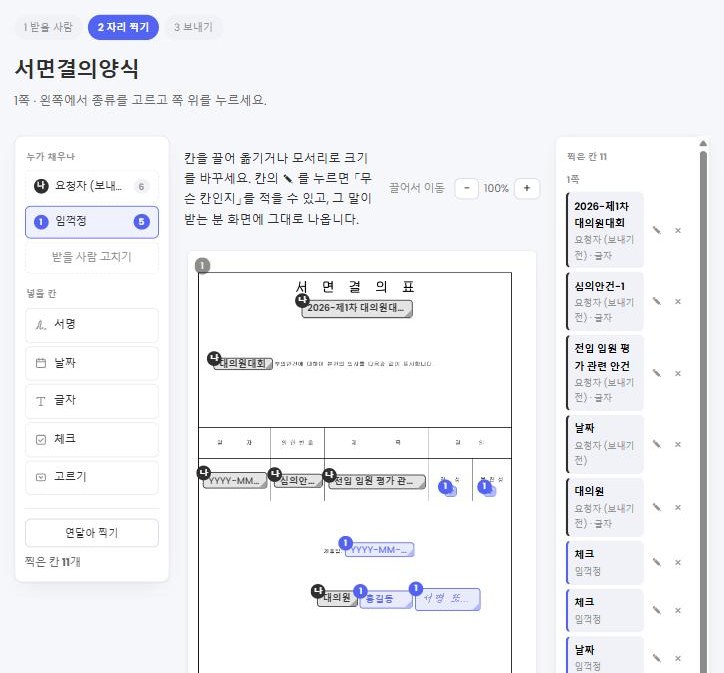Click the 100% zoom level label
Viewport: 724px width, 673px height.
(496, 188)
